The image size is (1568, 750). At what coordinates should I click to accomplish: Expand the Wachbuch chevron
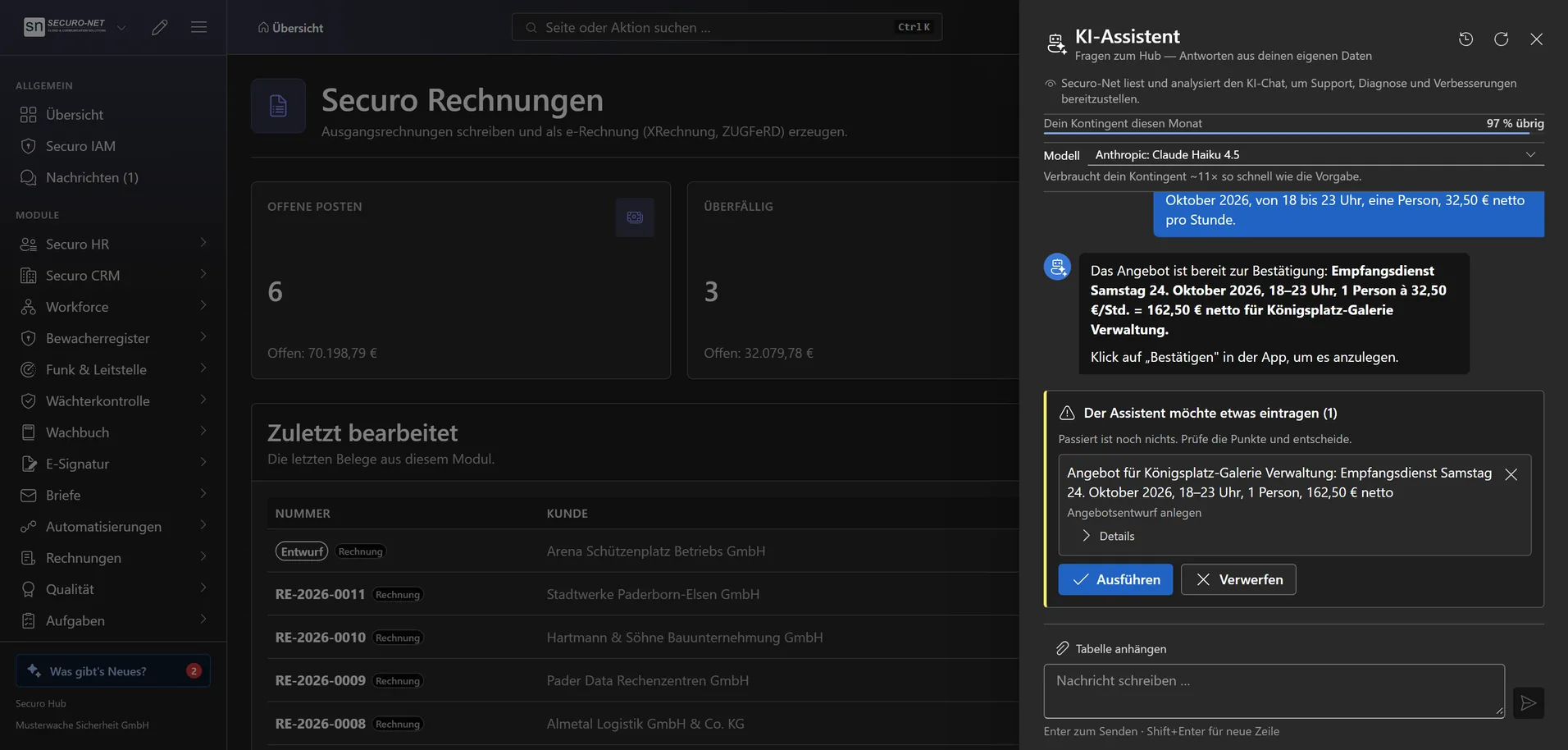click(203, 431)
